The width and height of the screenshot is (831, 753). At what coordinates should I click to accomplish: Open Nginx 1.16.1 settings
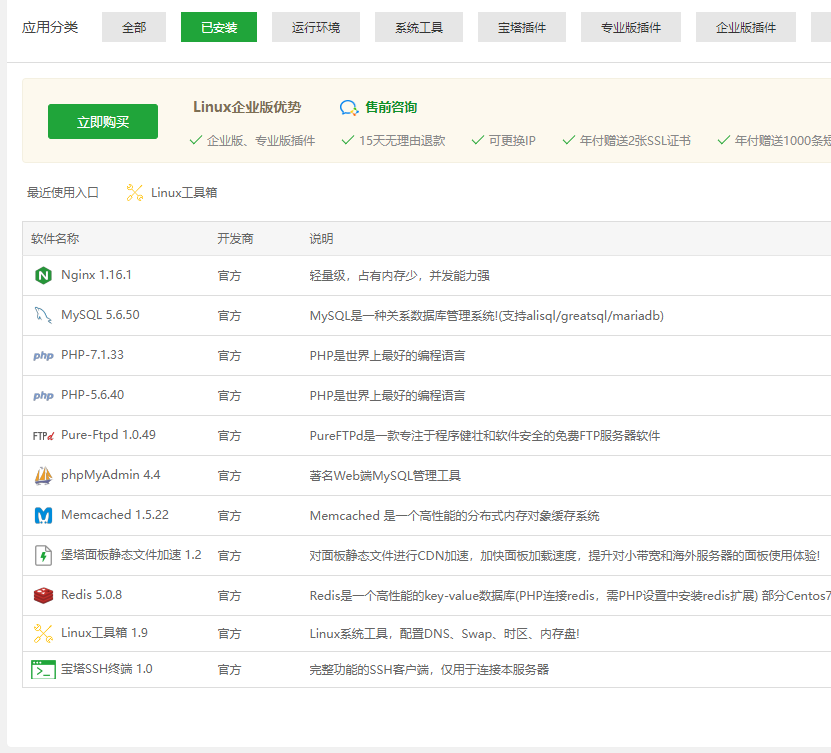click(96, 275)
